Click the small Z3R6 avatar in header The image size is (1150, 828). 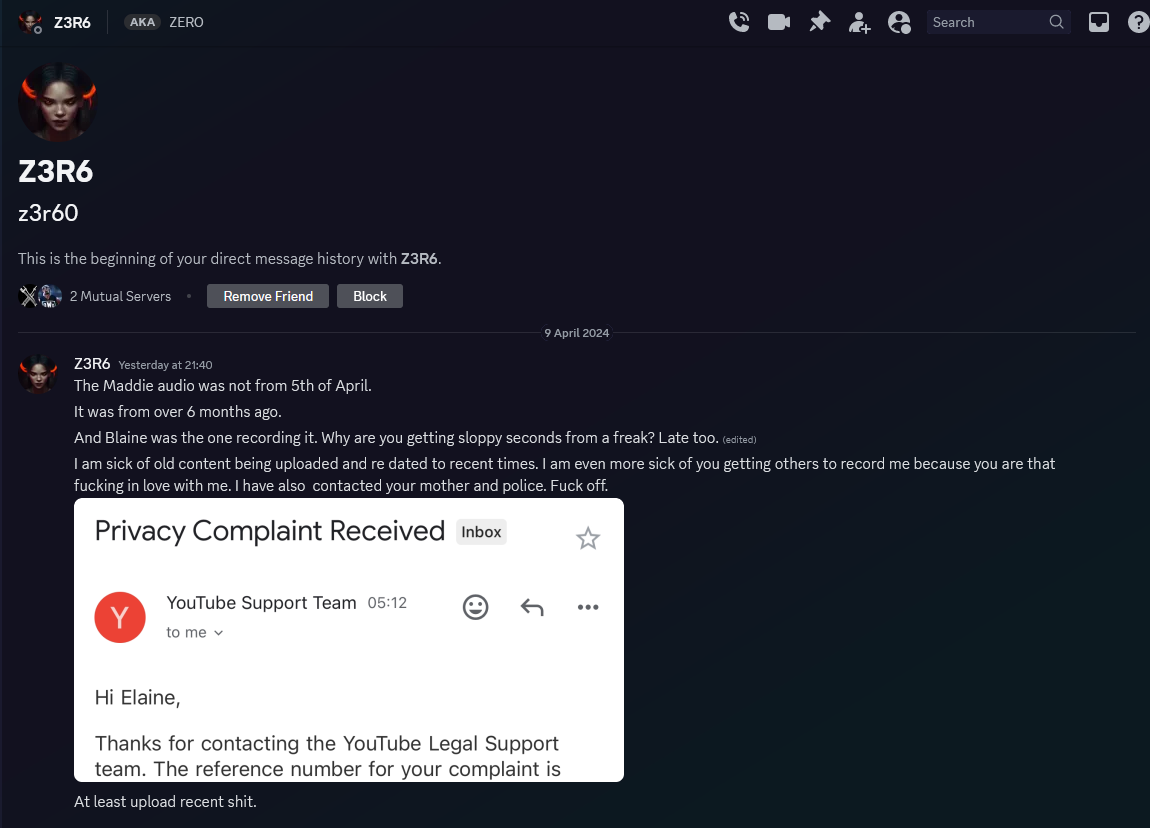click(x=30, y=23)
